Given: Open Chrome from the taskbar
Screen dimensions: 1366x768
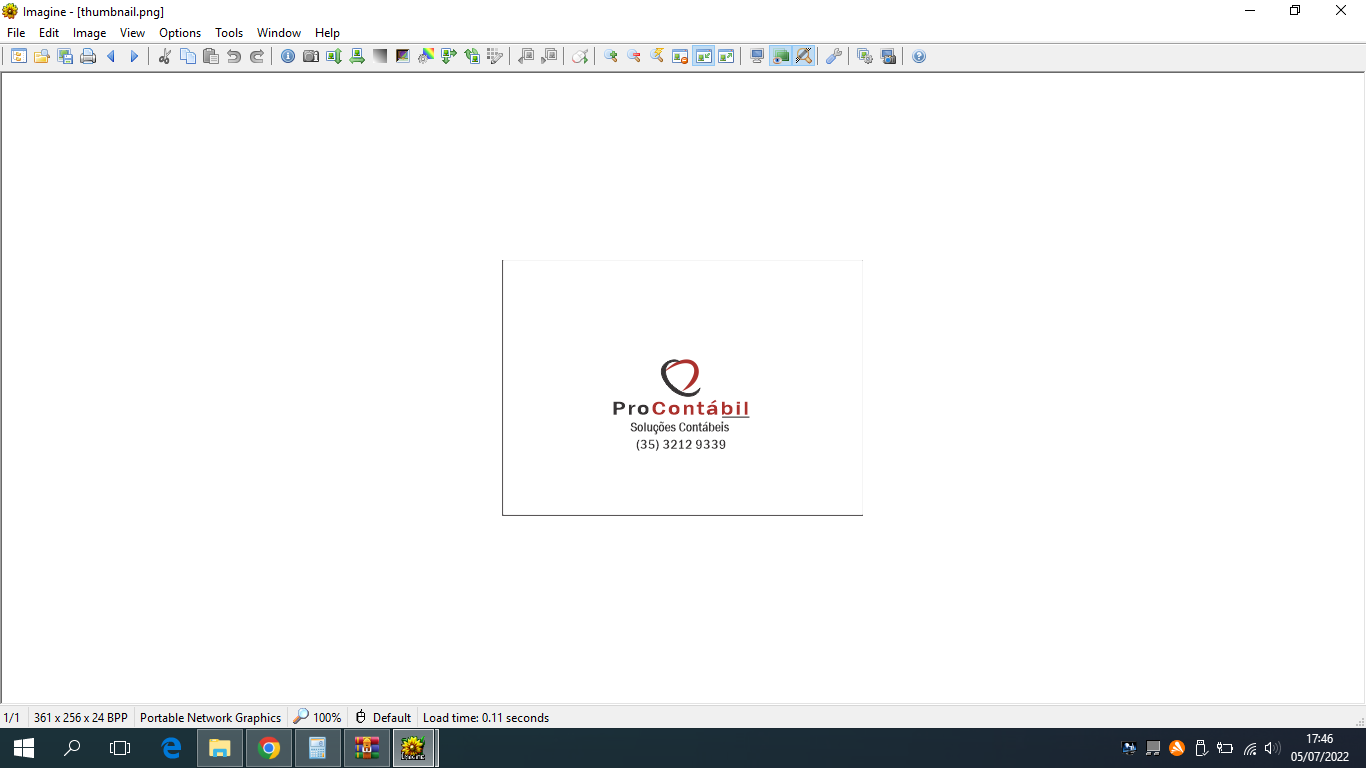Looking at the screenshot, I should click(269, 748).
